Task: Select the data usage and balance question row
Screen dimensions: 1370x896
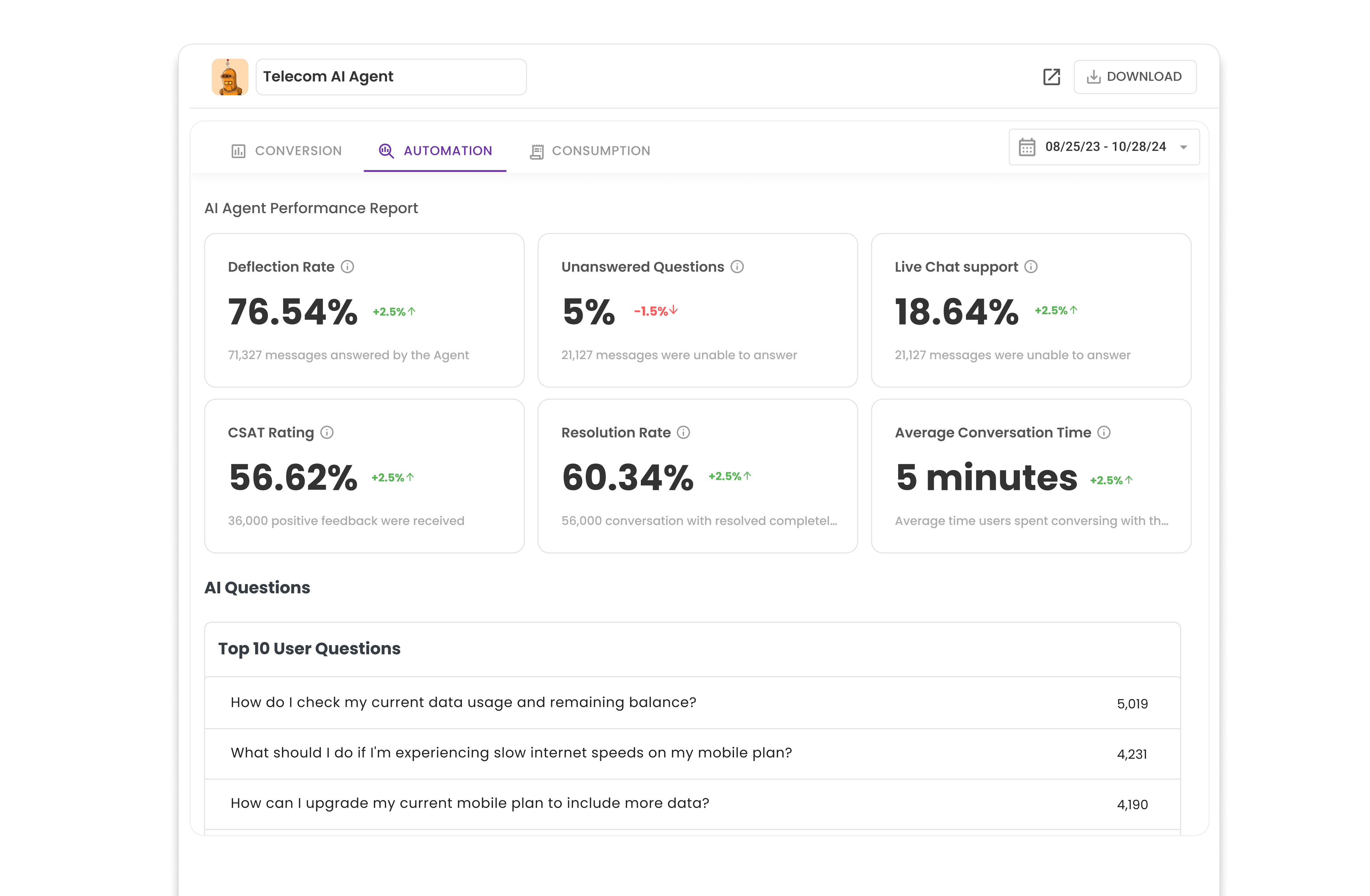Action: [692, 703]
